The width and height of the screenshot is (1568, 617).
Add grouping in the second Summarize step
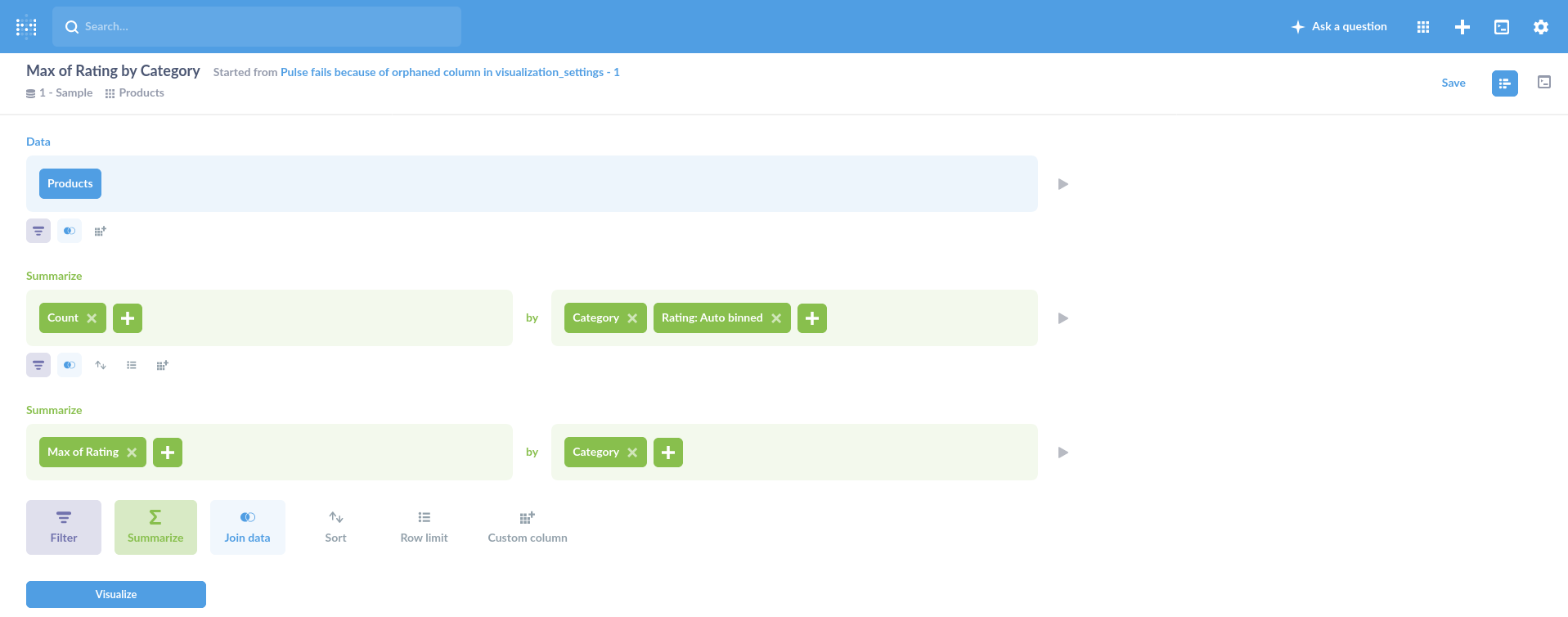(668, 453)
